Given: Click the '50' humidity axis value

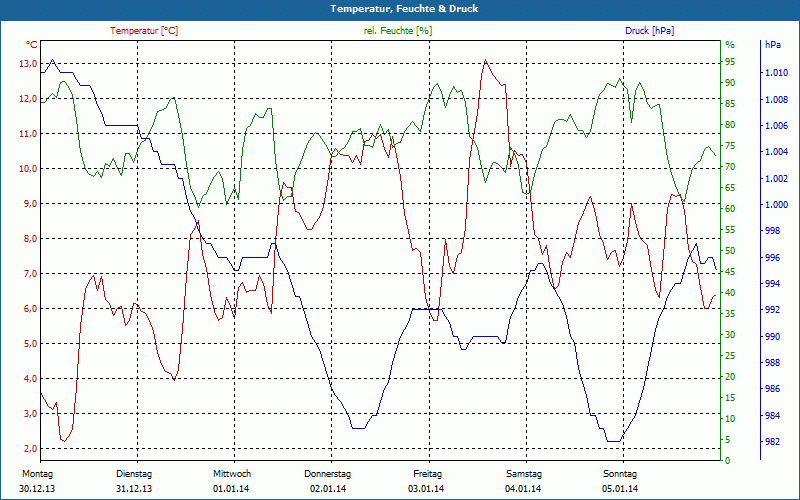Looking at the screenshot, I should [730, 251].
